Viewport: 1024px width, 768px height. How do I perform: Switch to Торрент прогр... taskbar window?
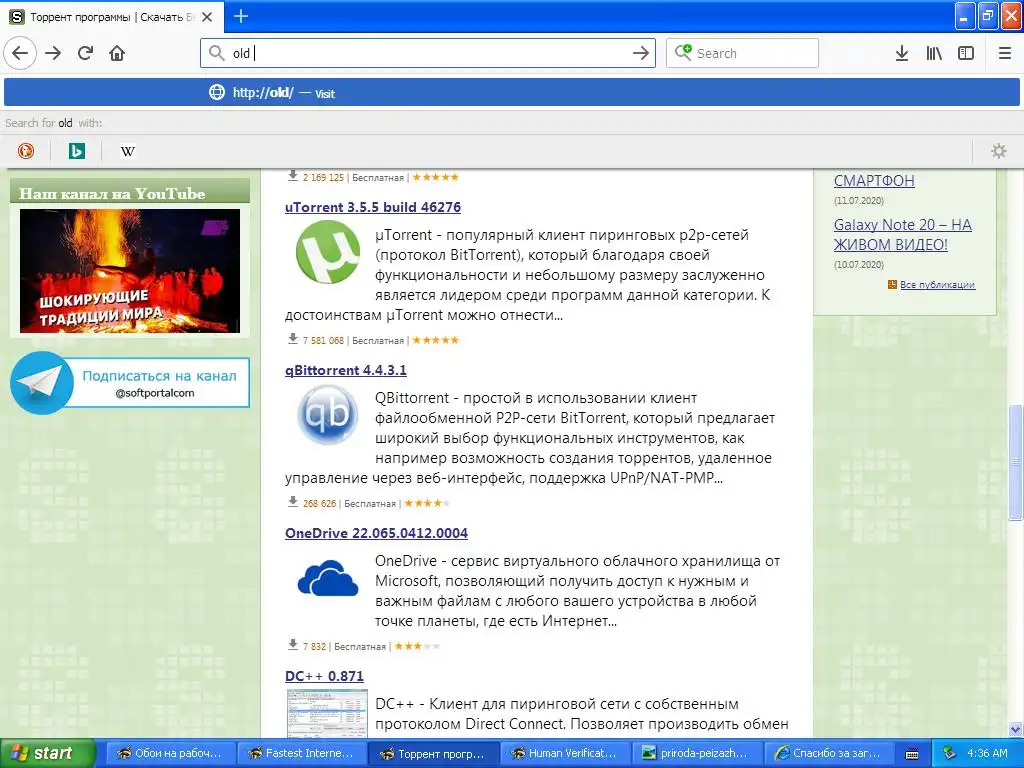pos(432,754)
